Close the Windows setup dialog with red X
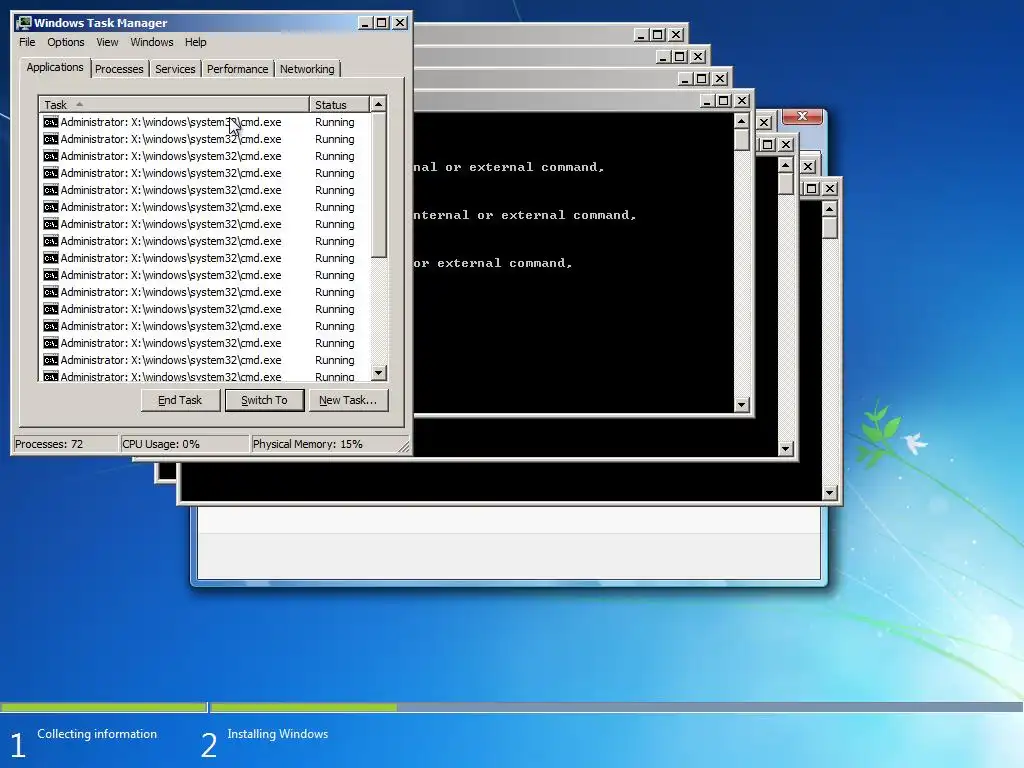This screenshot has height=768, width=1024. (x=803, y=116)
